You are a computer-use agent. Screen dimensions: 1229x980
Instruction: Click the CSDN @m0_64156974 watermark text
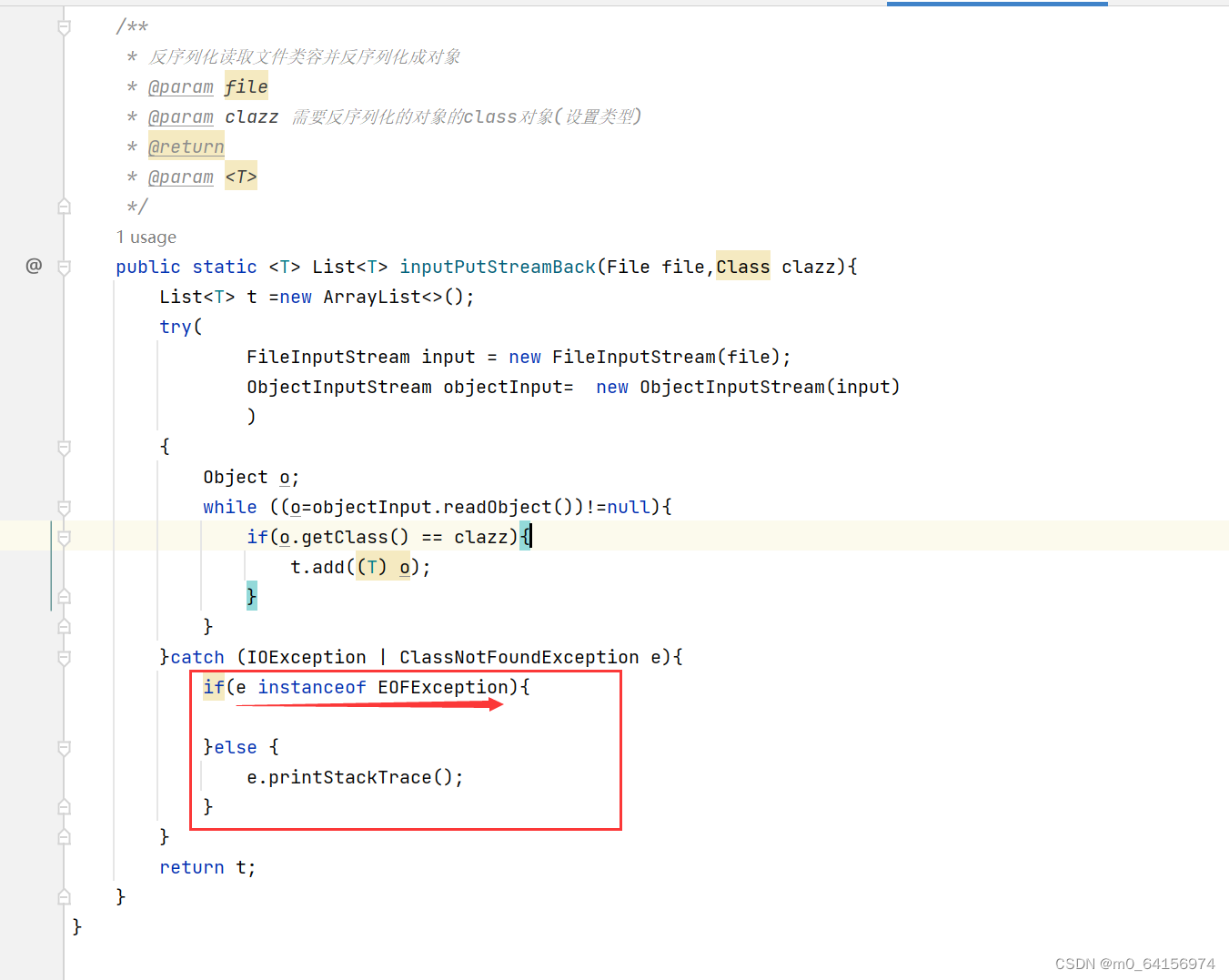(x=1134, y=963)
